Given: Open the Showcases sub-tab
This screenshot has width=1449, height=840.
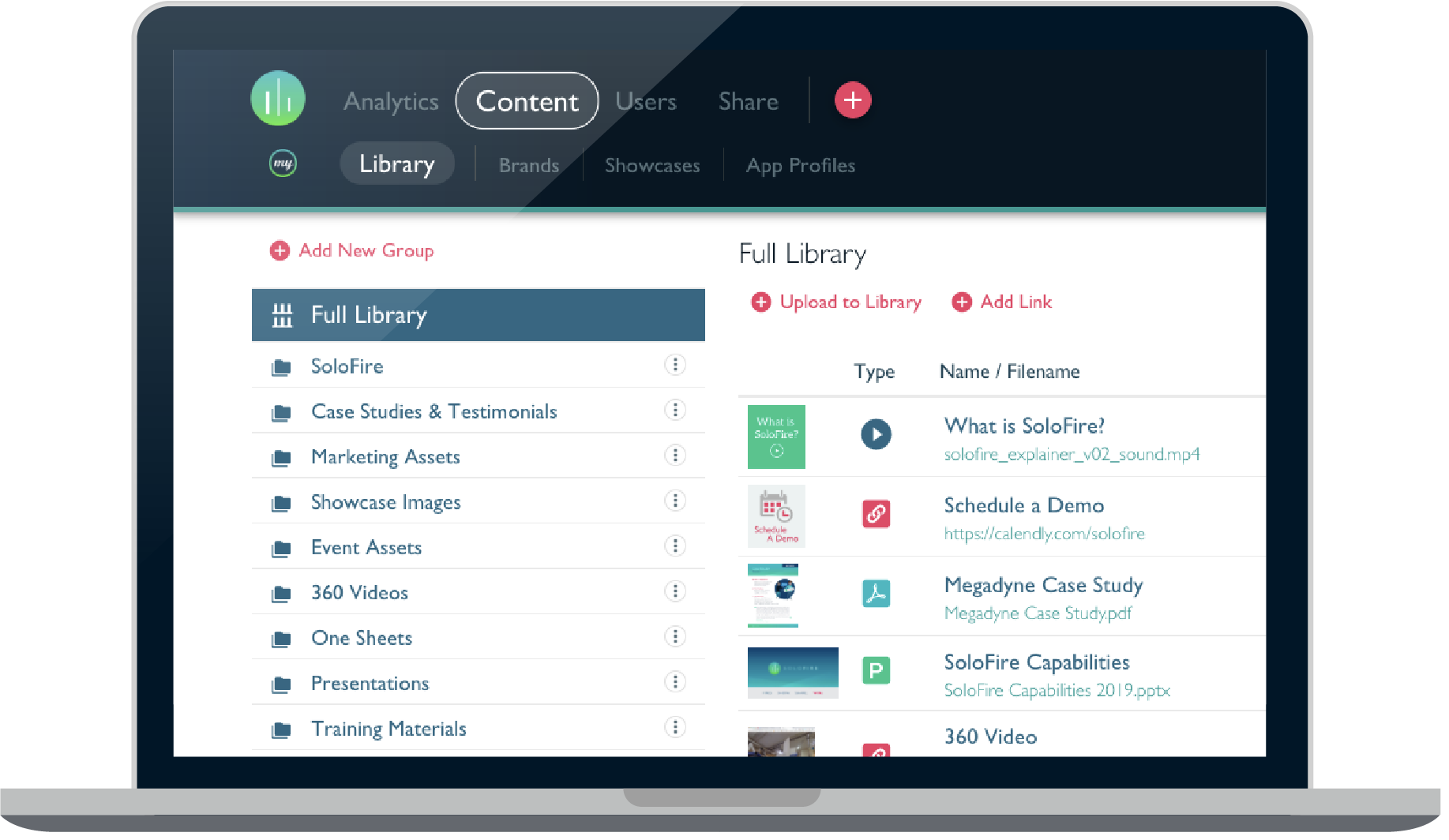Looking at the screenshot, I should (652, 165).
